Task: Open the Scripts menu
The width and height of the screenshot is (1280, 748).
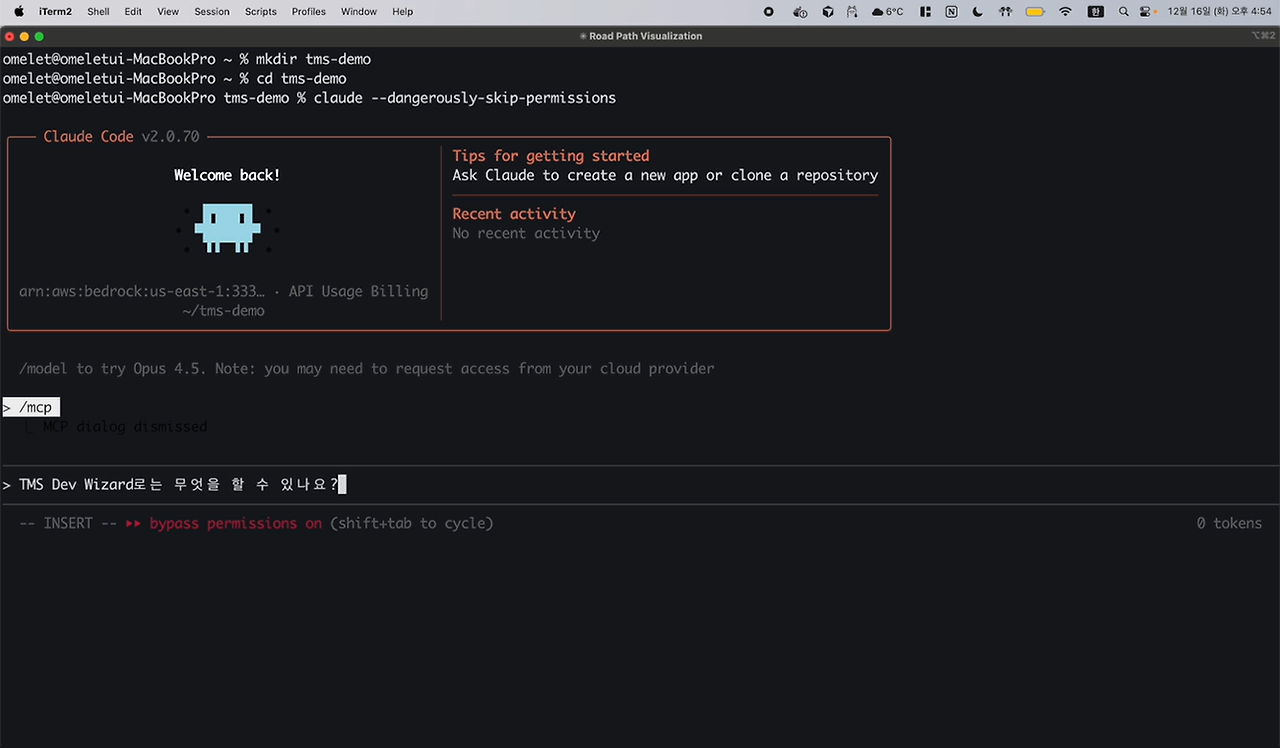Action: click(260, 12)
